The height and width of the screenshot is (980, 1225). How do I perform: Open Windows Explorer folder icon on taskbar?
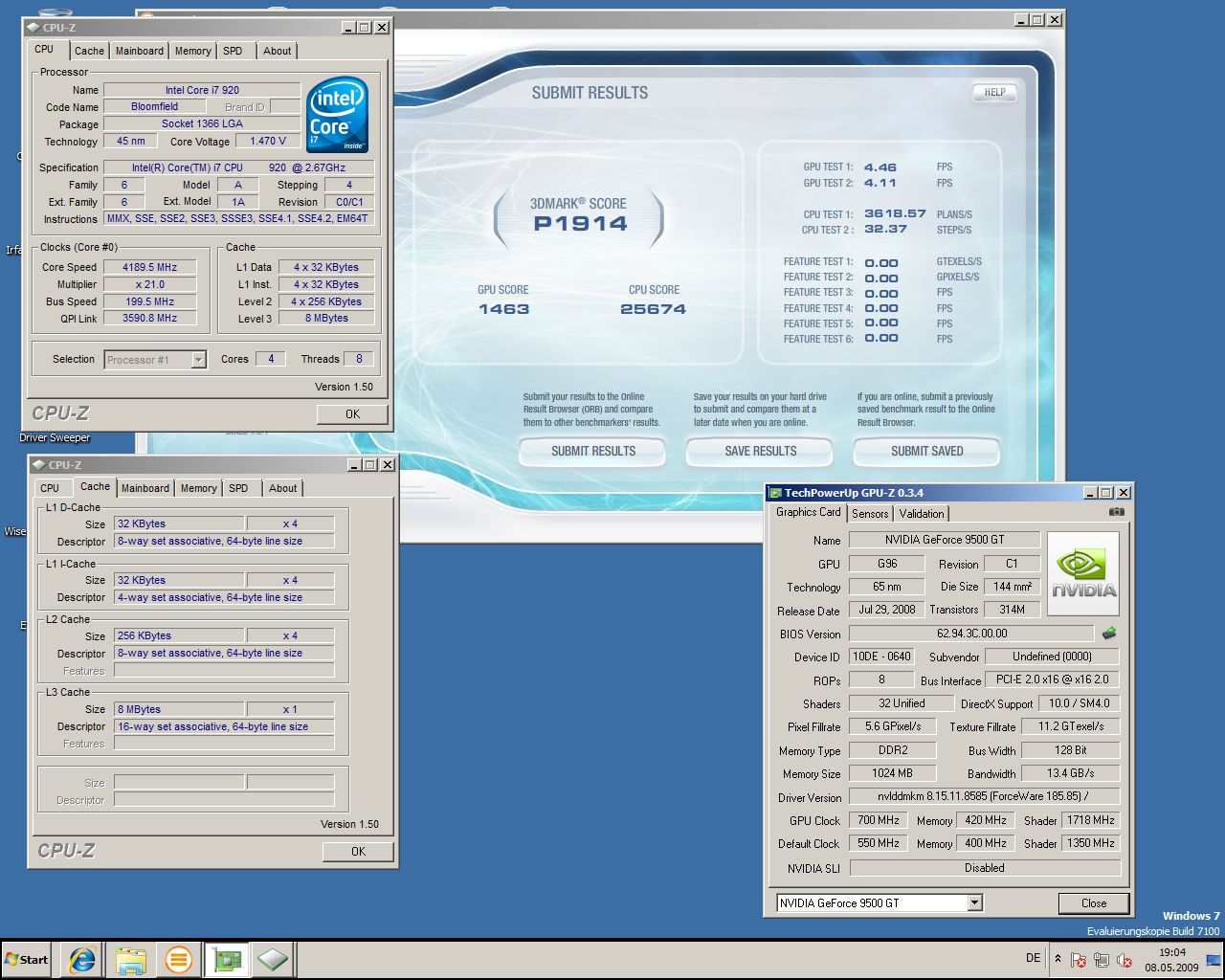tap(131, 959)
